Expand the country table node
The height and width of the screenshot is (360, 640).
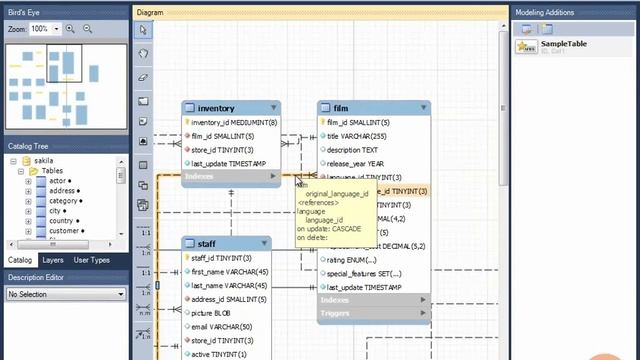pos(28,221)
